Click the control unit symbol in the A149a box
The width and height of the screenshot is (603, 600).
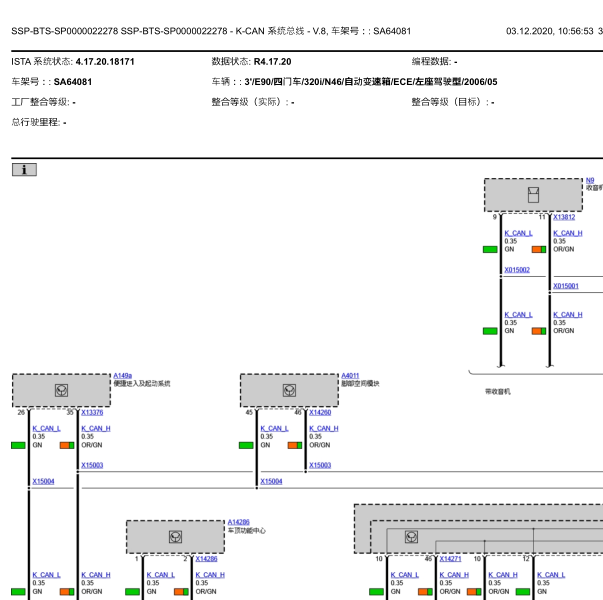pyautogui.click(x=62, y=390)
